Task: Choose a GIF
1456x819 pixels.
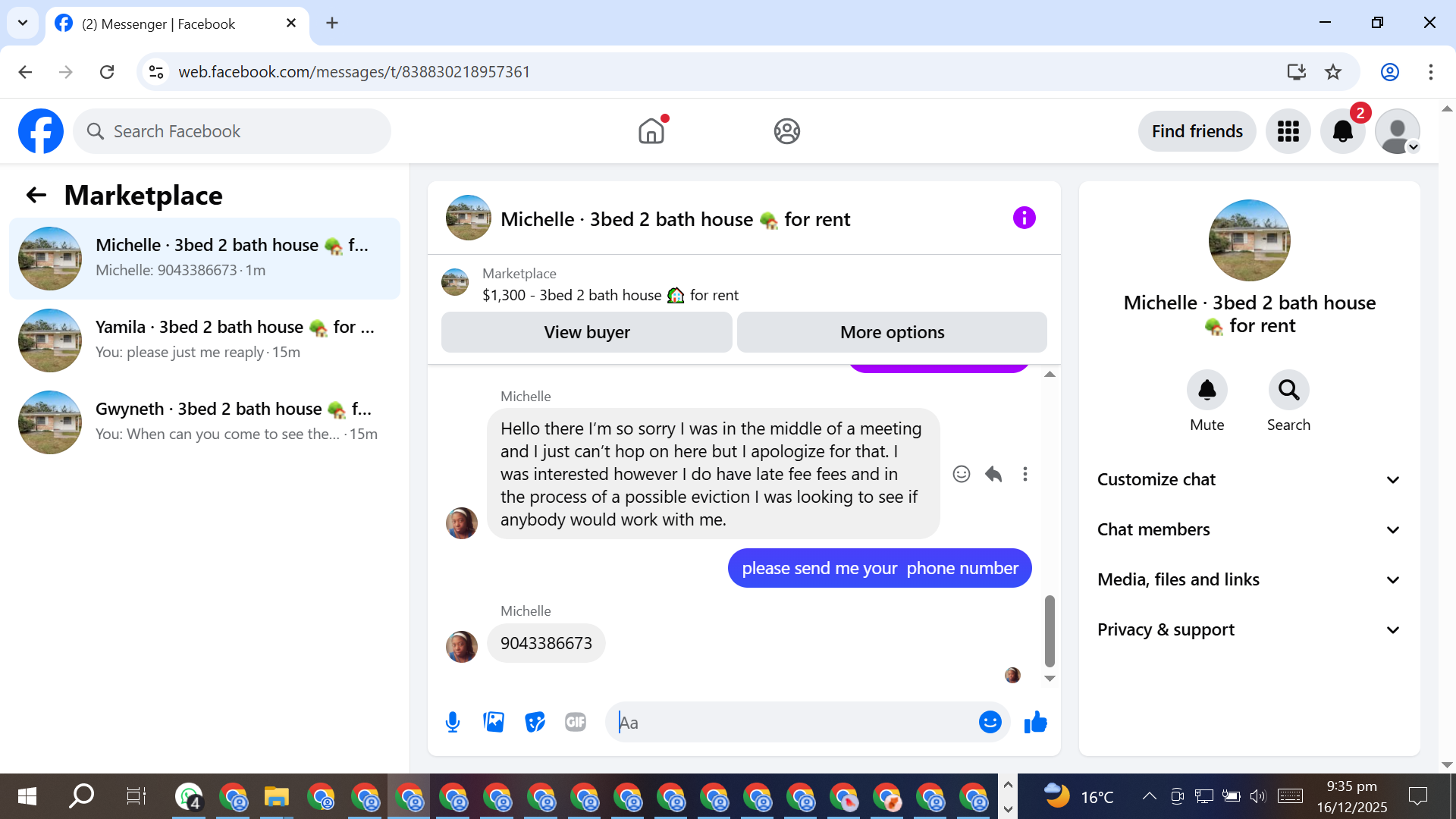Action: click(576, 722)
